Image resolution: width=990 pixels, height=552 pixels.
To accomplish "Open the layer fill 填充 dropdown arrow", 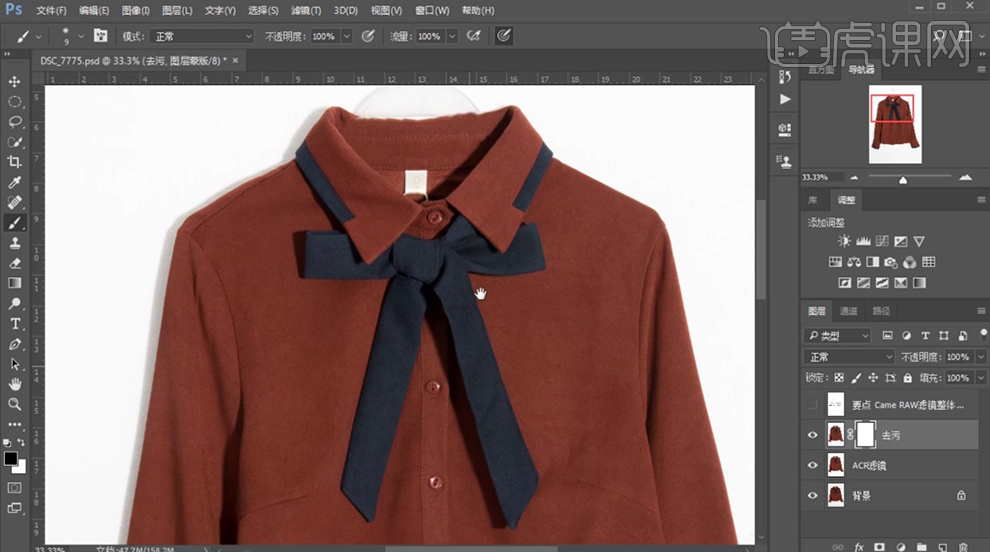I will (x=981, y=378).
